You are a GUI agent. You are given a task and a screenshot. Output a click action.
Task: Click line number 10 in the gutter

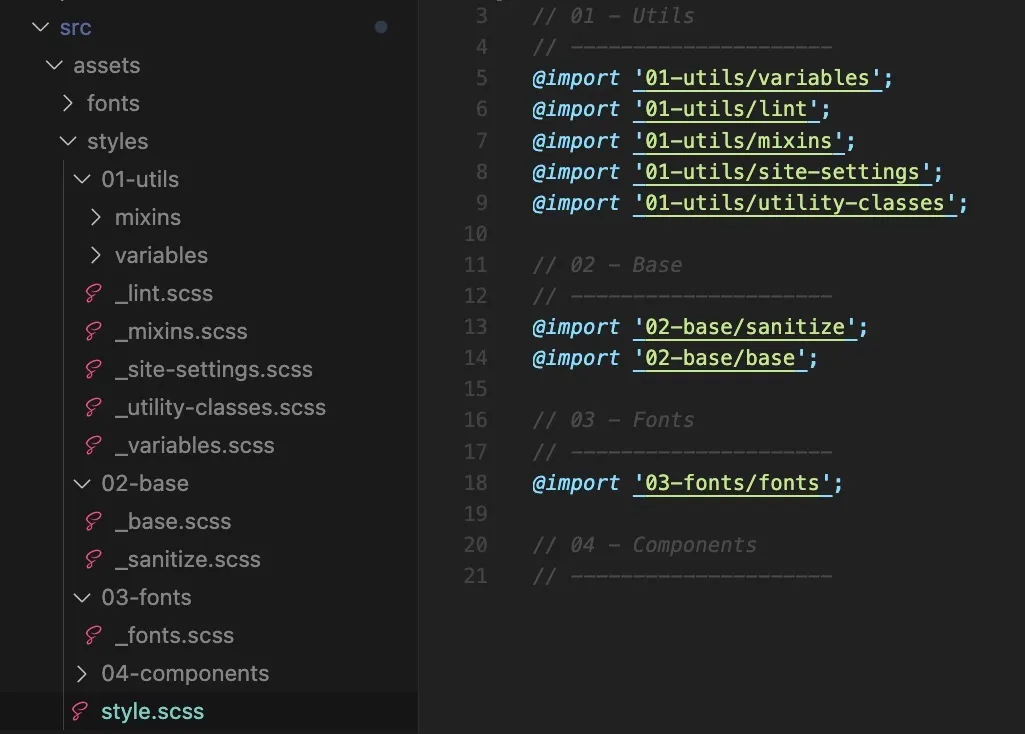tap(476, 234)
